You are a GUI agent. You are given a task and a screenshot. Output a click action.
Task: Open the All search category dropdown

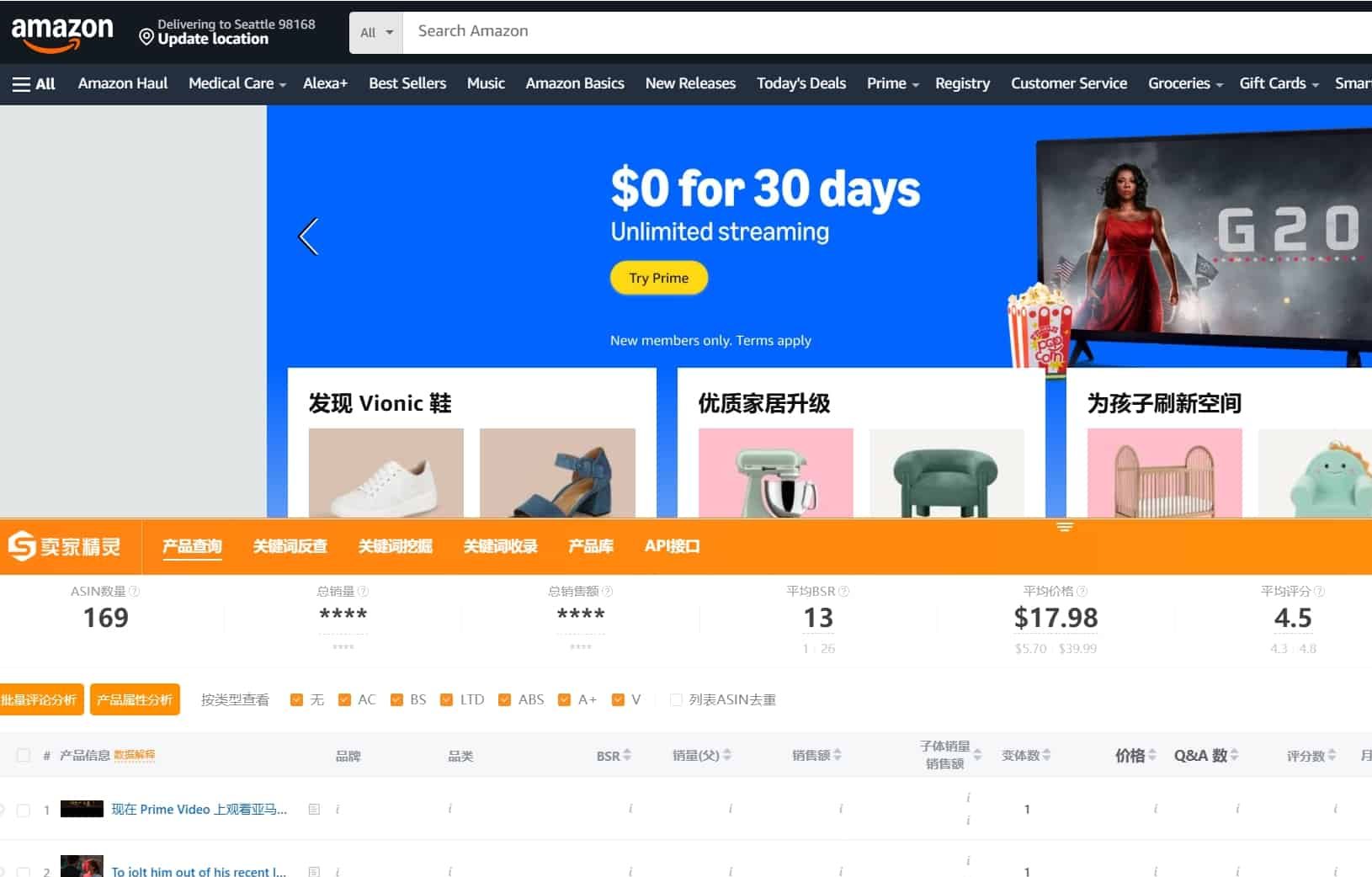tap(376, 32)
